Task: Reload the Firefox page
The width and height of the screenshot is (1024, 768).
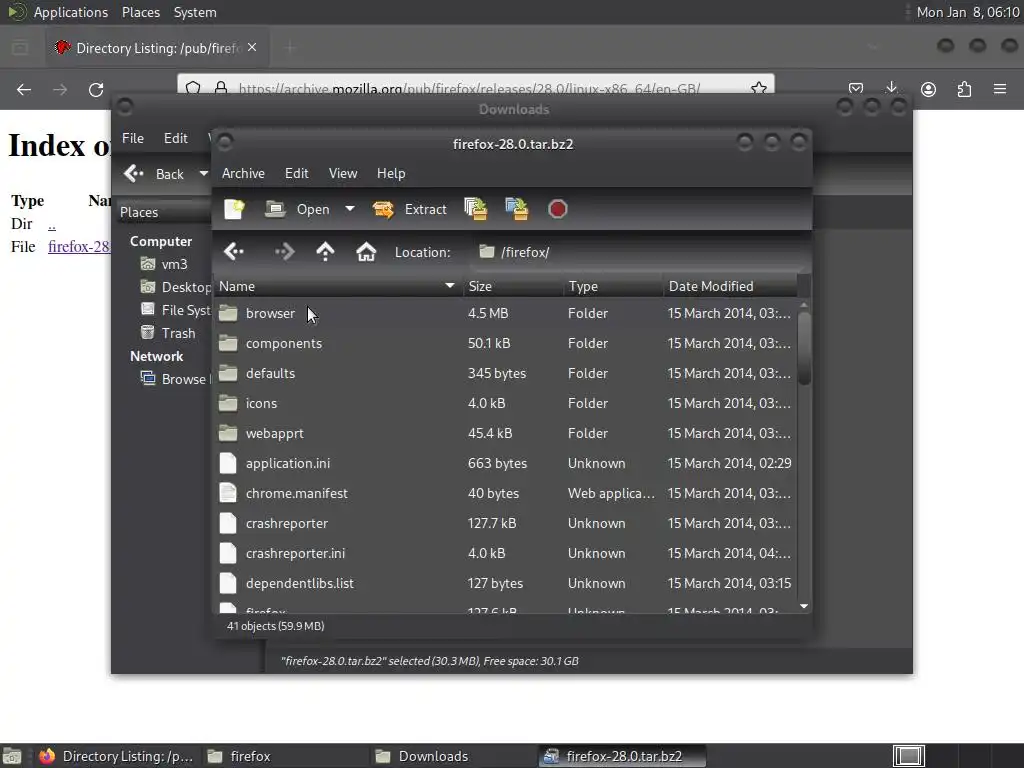Action: (x=96, y=89)
